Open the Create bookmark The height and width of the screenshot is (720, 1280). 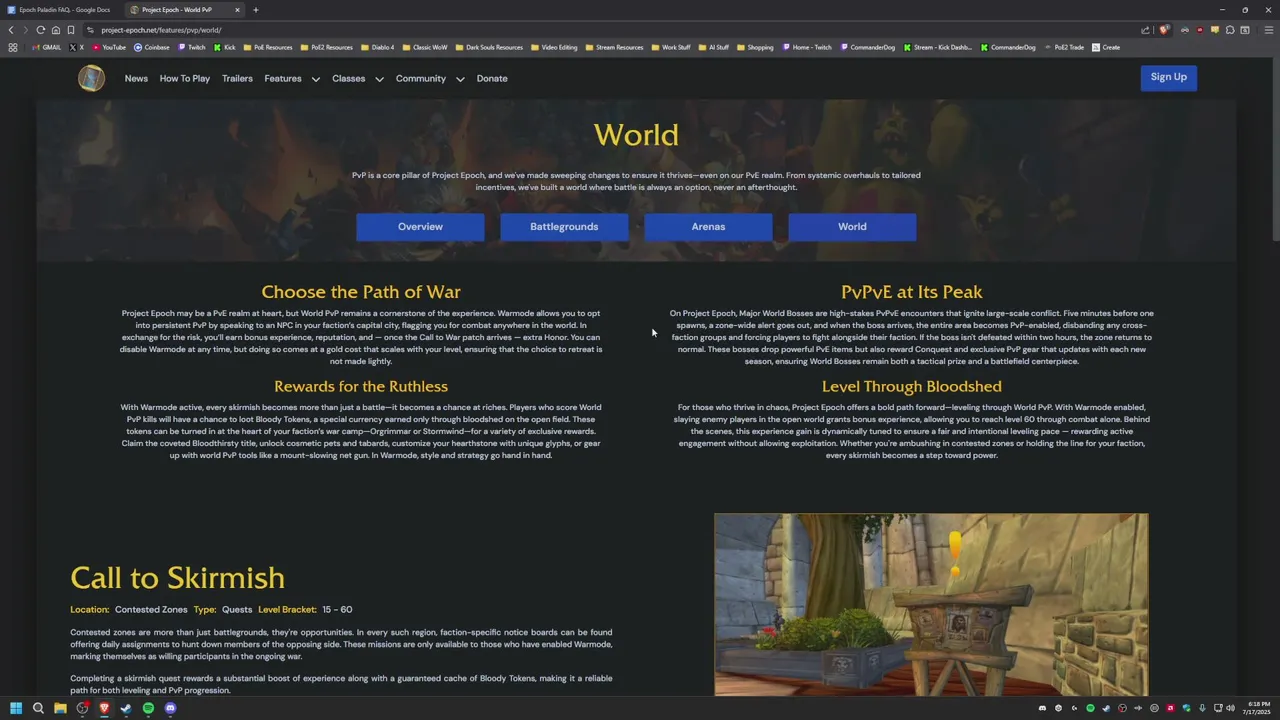(x=1106, y=47)
